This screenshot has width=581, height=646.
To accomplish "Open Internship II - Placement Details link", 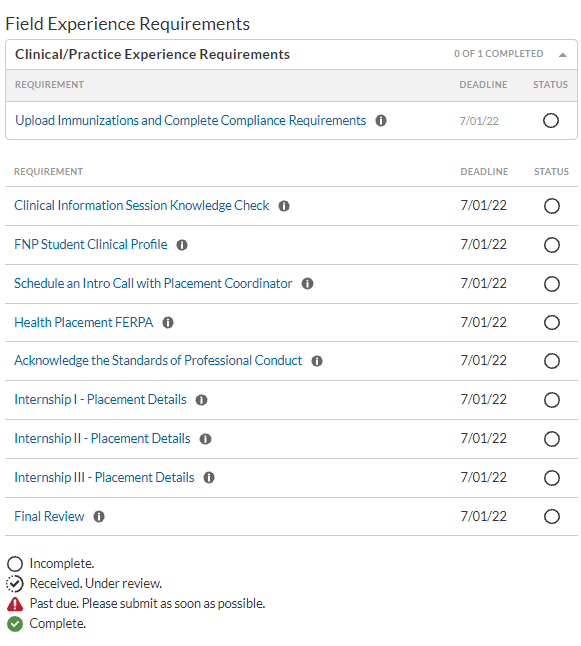I will (x=102, y=438).
